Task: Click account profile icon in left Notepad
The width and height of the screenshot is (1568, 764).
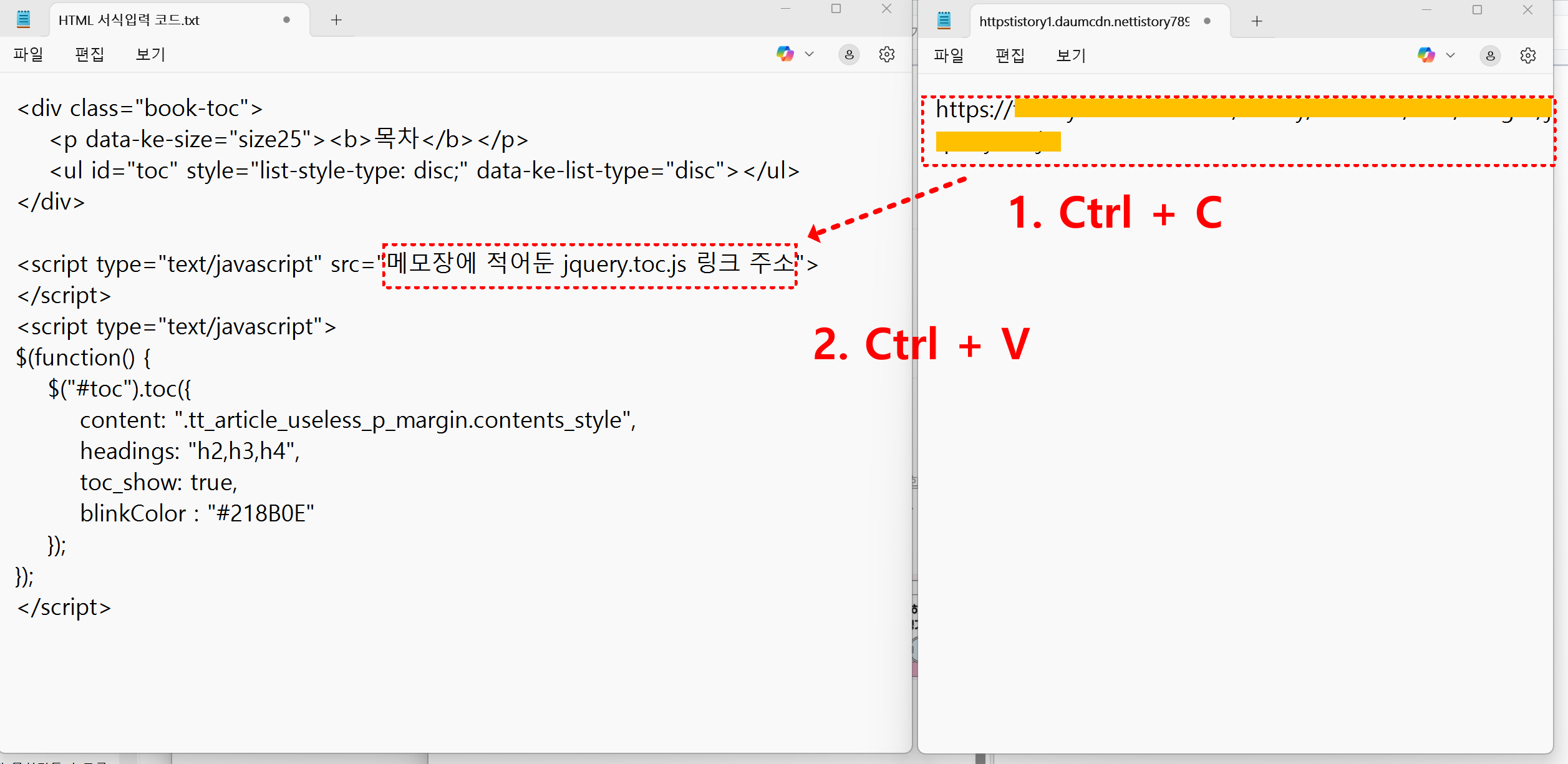Action: 849,55
